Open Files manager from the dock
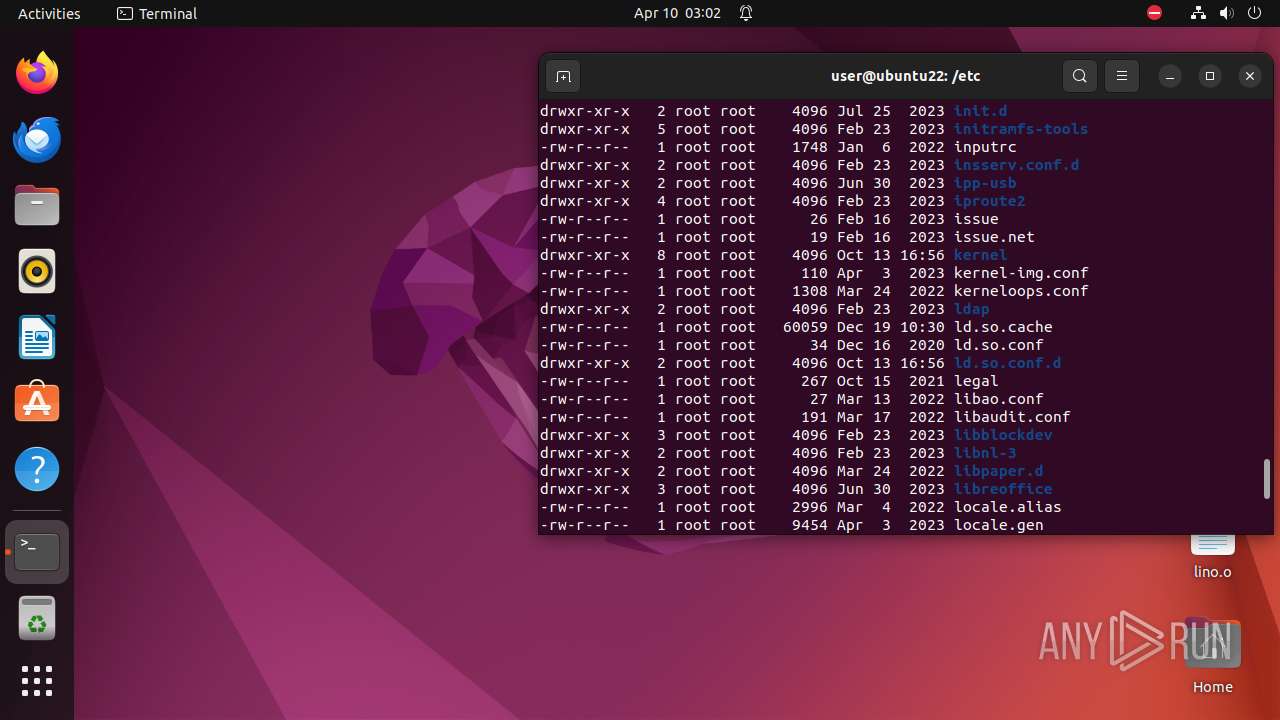The height and width of the screenshot is (720, 1280). coord(37,205)
